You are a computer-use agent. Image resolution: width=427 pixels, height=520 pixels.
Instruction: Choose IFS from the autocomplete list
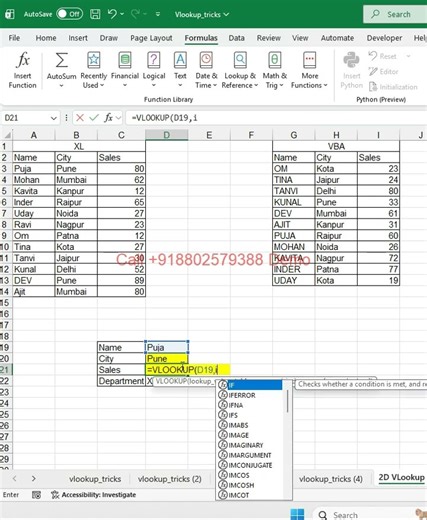250,415
